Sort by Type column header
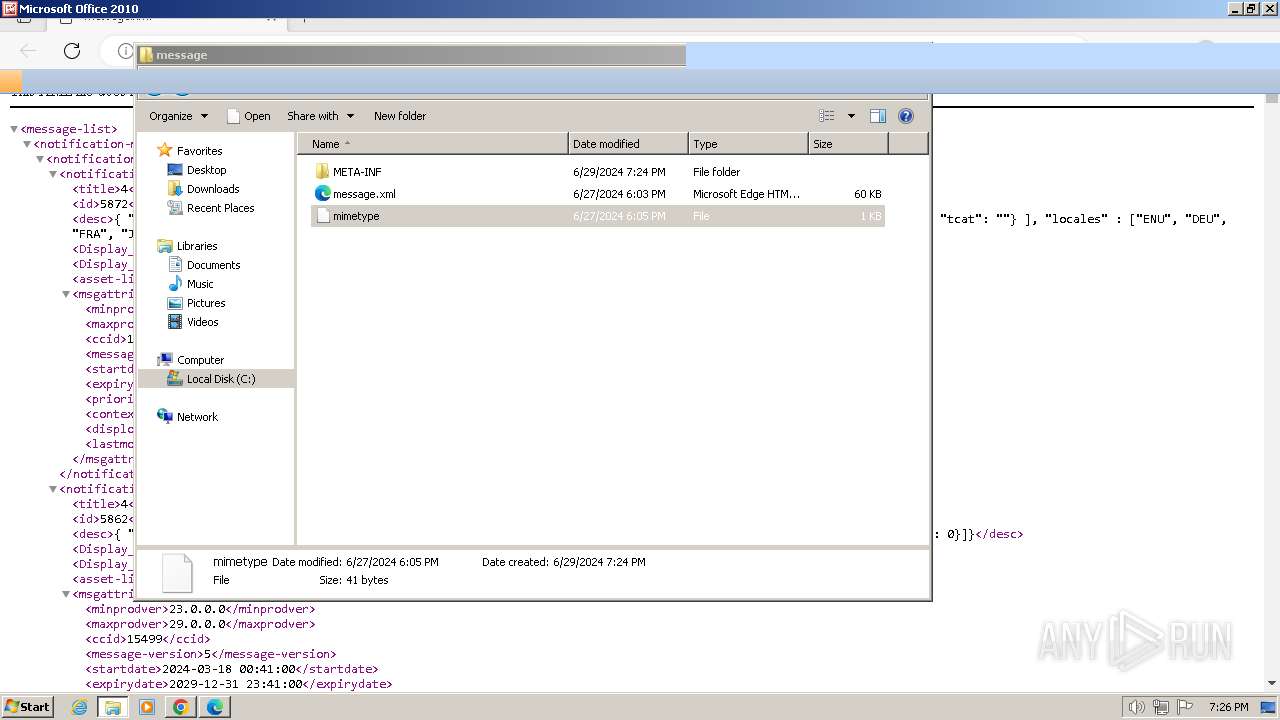Image resolution: width=1280 pixels, height=720 pixels. click(748, 144)
